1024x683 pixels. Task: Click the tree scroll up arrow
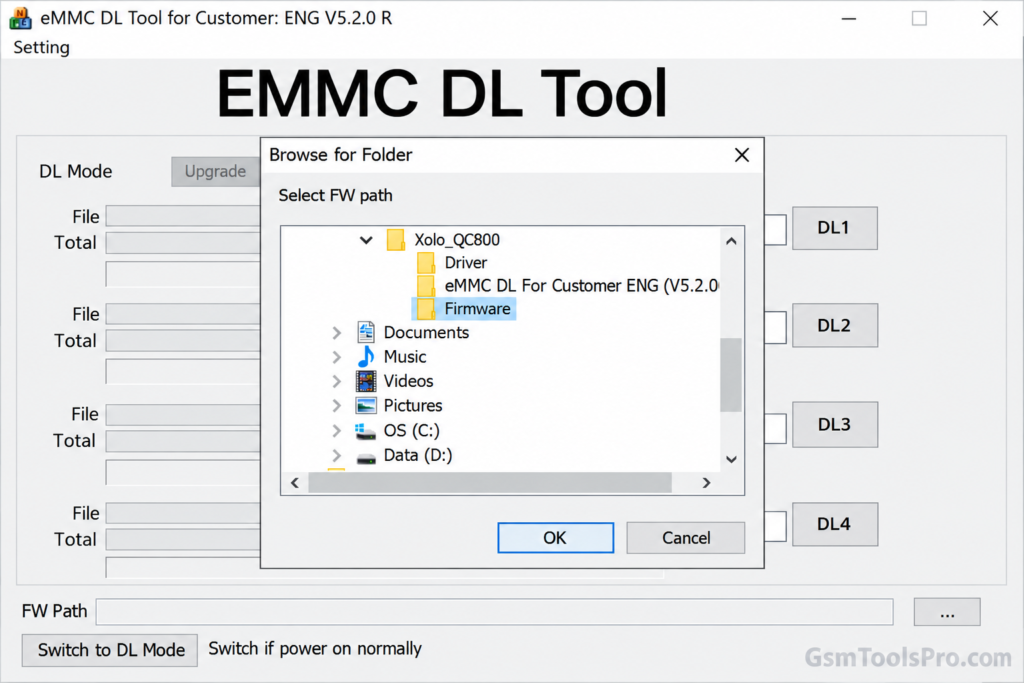731,241
